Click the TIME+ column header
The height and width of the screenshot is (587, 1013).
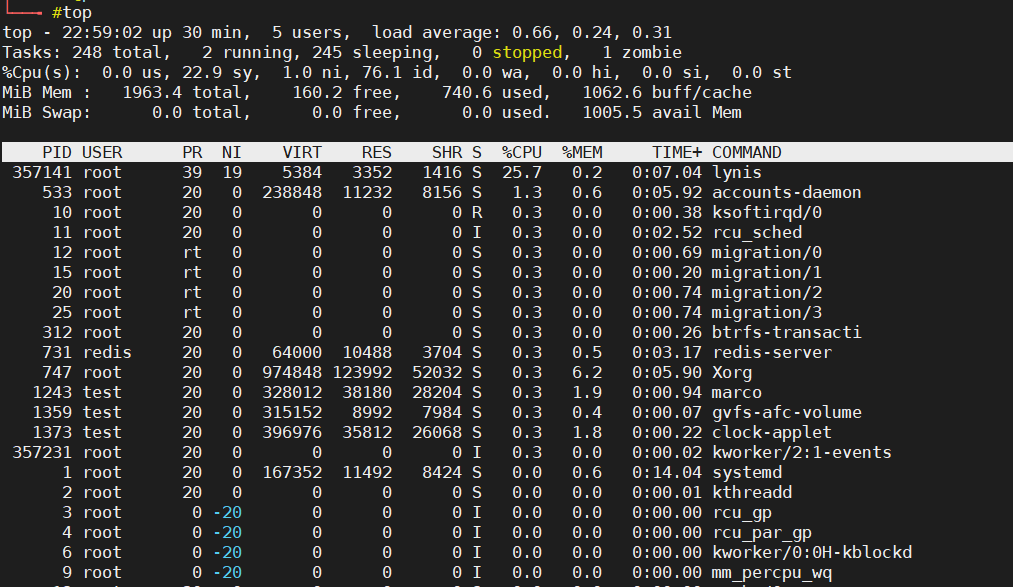676,152
